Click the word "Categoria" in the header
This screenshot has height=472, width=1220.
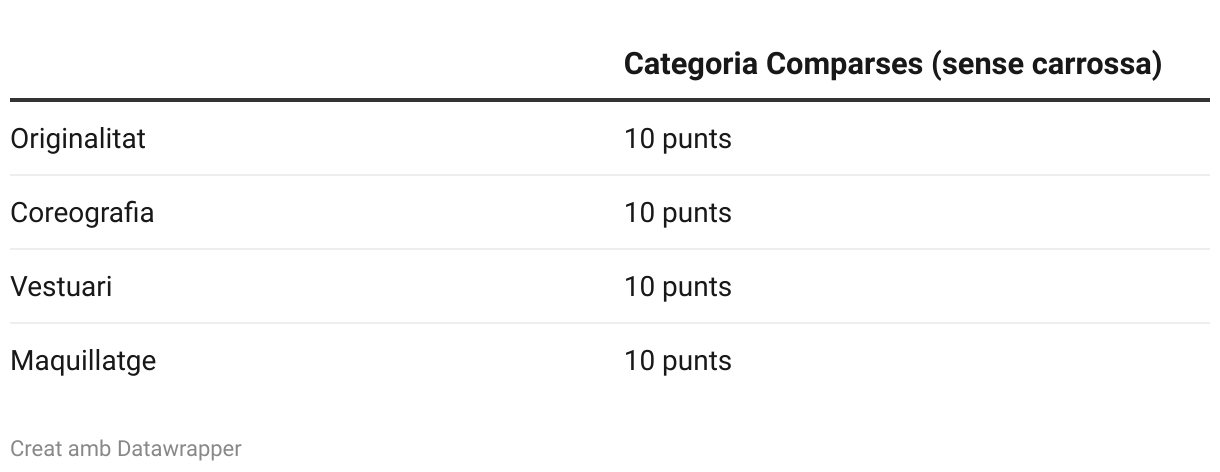(690, 64)
